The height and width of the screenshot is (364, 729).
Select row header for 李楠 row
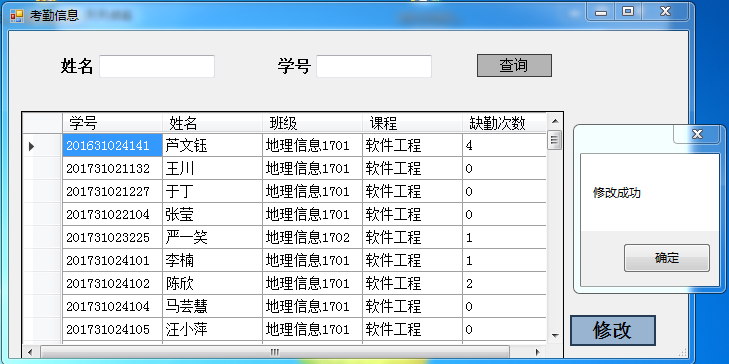click(43, 260)
